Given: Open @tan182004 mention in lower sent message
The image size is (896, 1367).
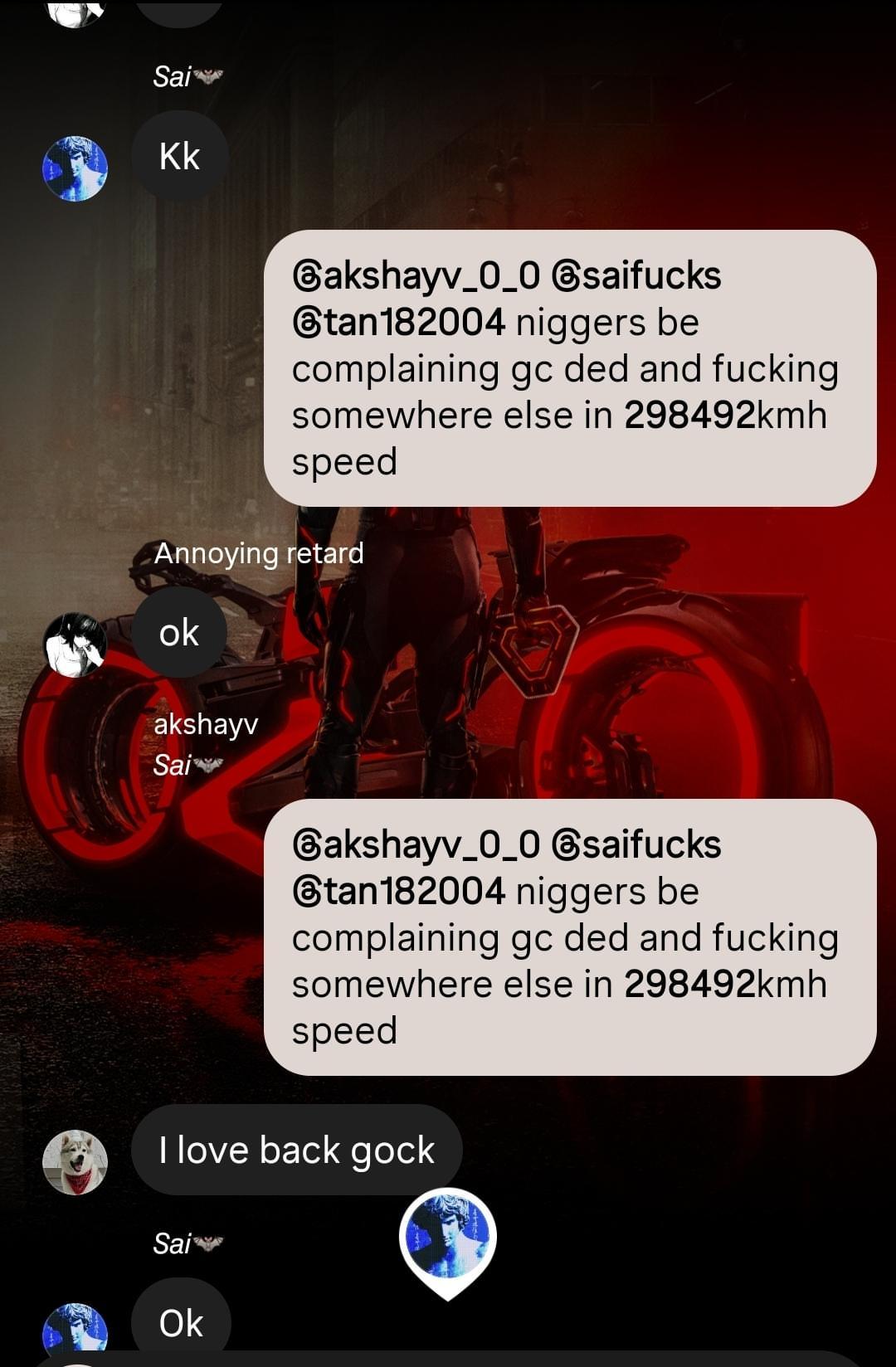Looking at the screenshot, I should [x=398, y=891].
